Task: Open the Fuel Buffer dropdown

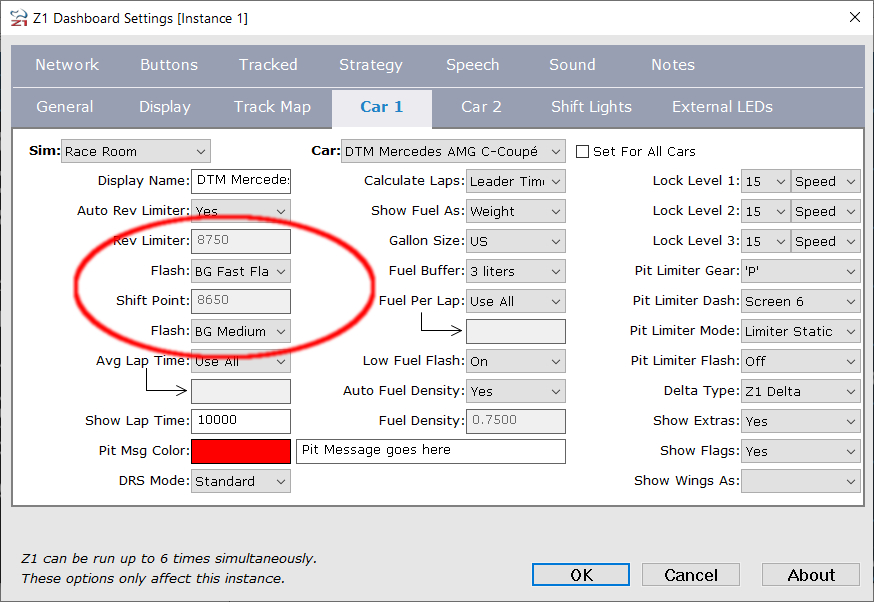Action: click(x=516, y=271)
